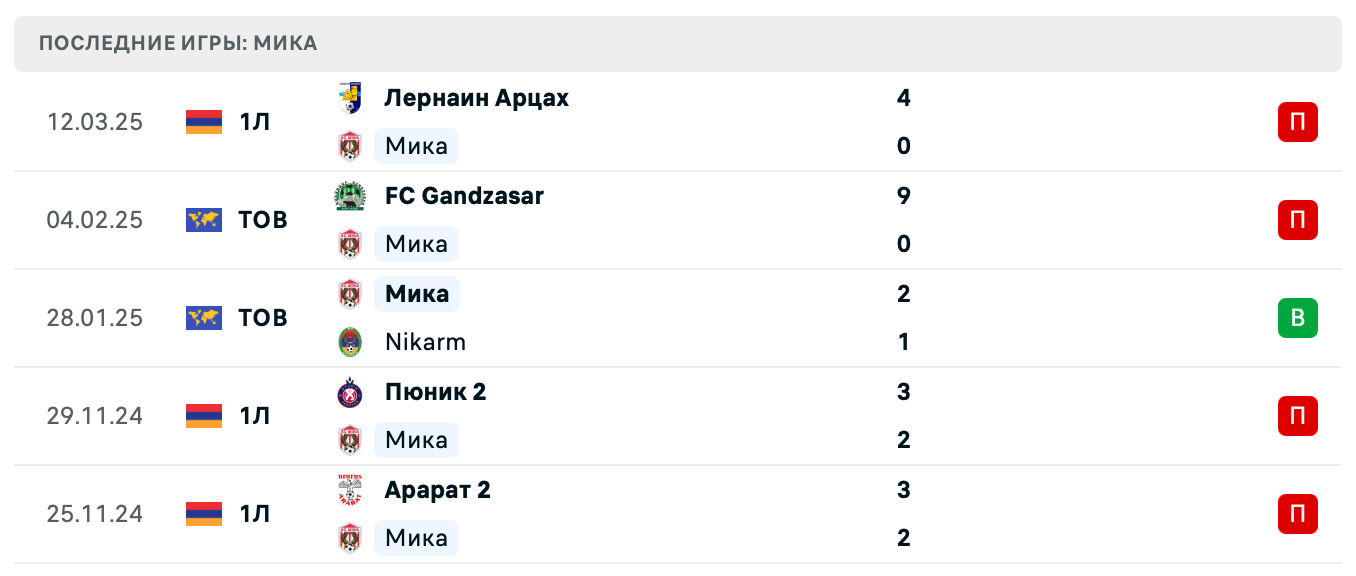Click Мика logo in the 28.01.25 match

(x=349, y=294)
